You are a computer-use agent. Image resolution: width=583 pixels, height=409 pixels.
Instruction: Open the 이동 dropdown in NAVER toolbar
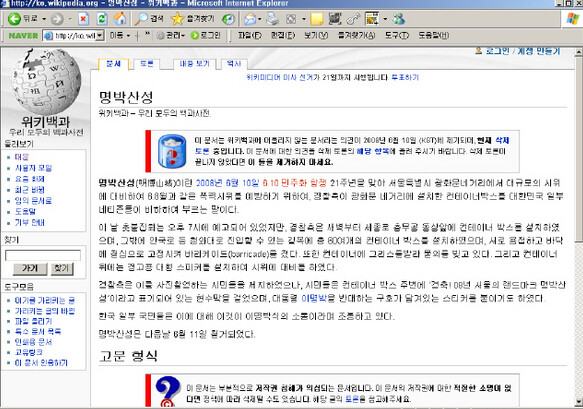point(119,35)
